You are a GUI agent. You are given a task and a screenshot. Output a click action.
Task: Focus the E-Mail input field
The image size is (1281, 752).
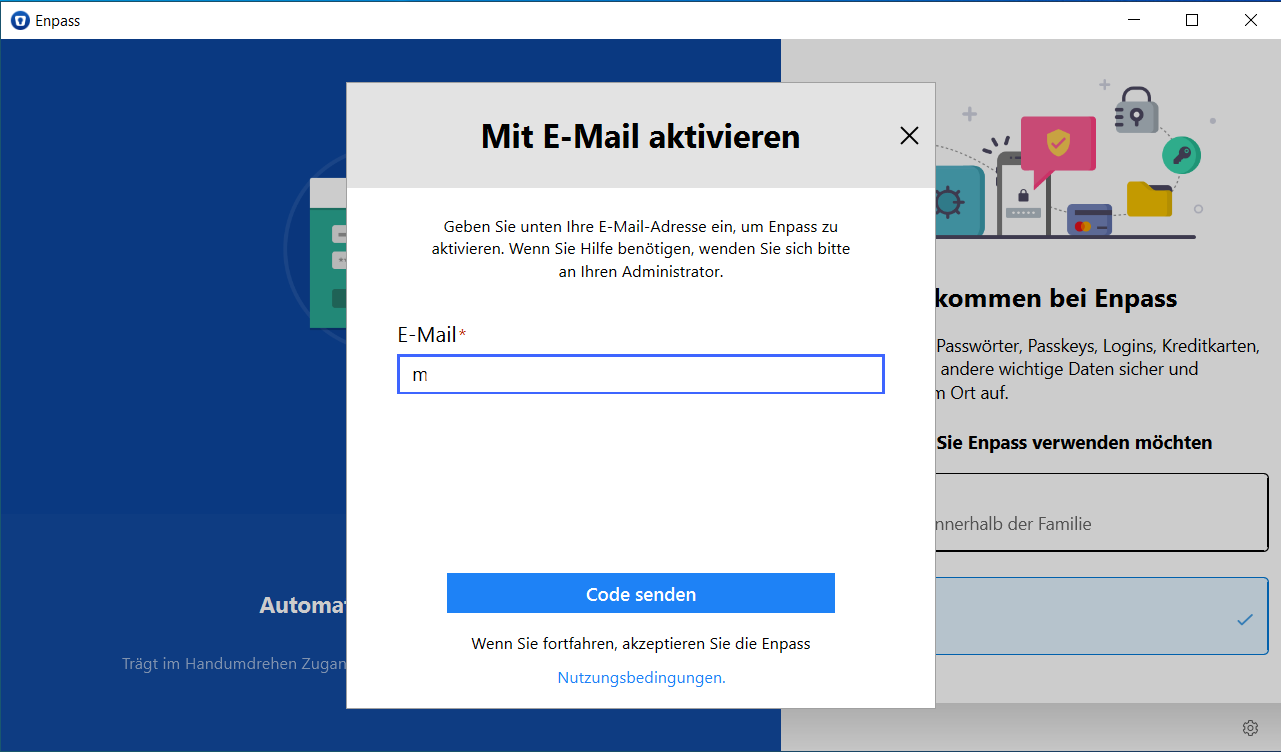coord(640,374)
